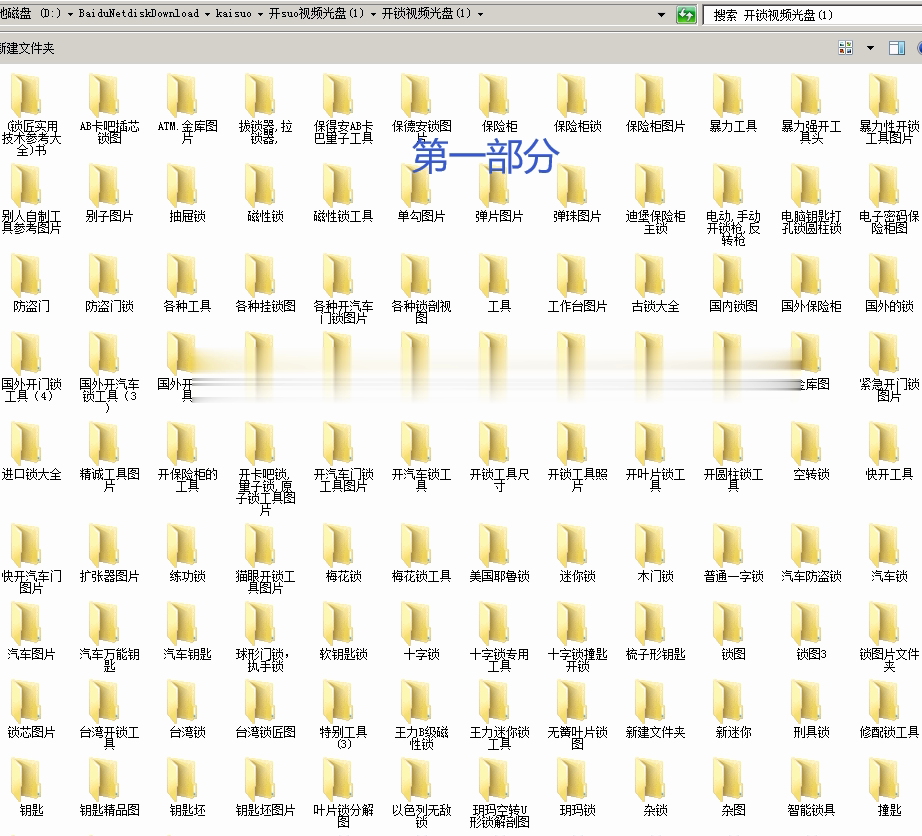Click kaisuo in the address breadcrumb
Viewport: 922px width, 836px height.
click(x=233, y=13)
